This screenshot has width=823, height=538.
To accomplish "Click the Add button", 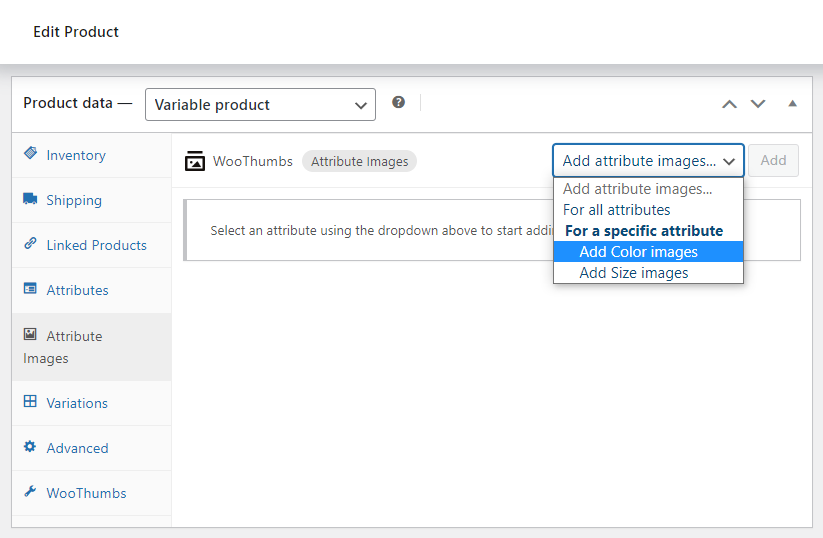I will point(773,161).
